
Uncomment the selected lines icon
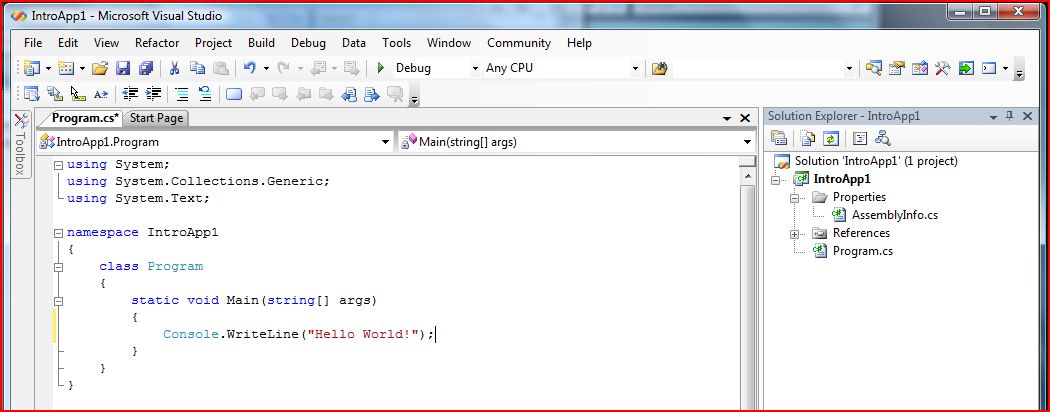tap(205, 94)
